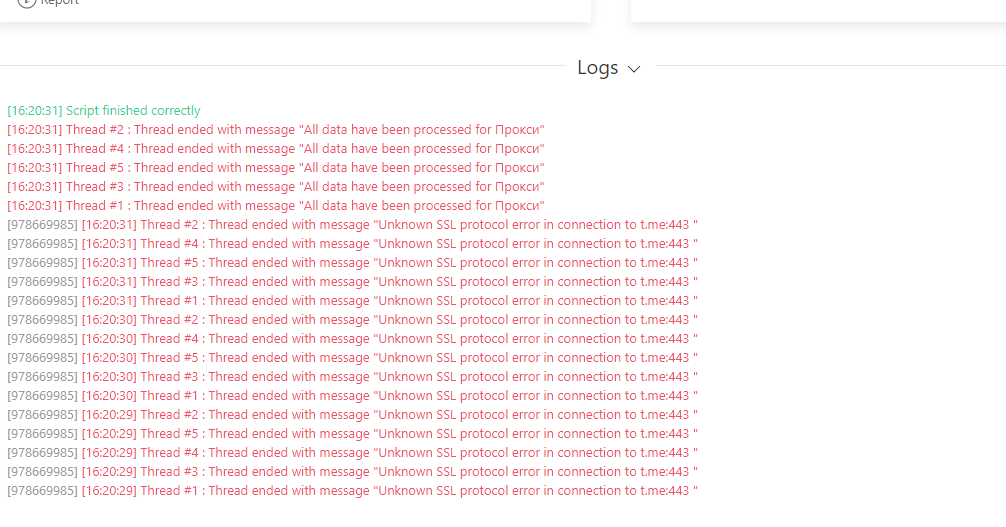
Task: Click the Logs section heading
Action: coord(598,68)
